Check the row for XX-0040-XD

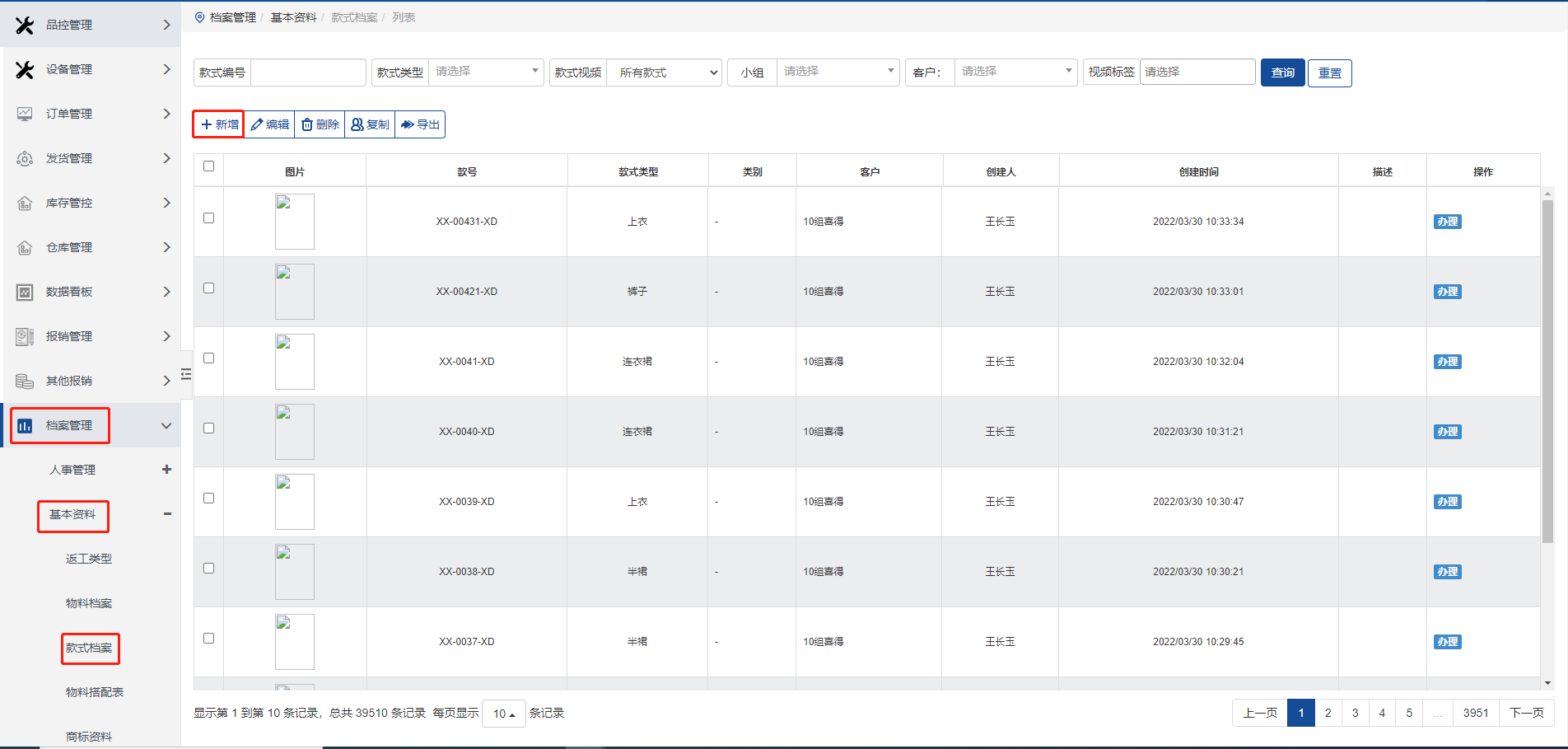pos(208,428)
